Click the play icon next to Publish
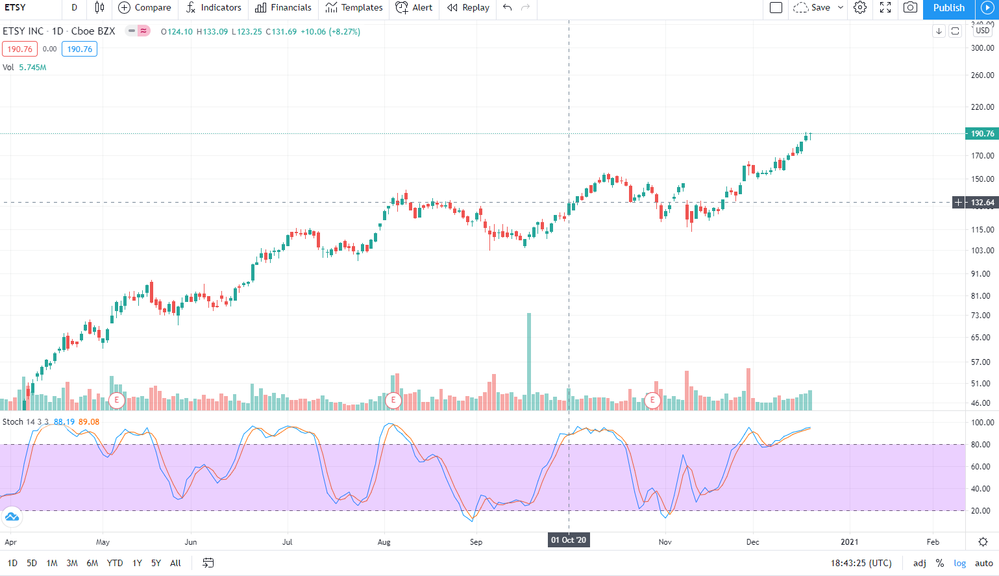Image resolution: width=999 pixels, height=576 pixels. [x=987, y=8]
